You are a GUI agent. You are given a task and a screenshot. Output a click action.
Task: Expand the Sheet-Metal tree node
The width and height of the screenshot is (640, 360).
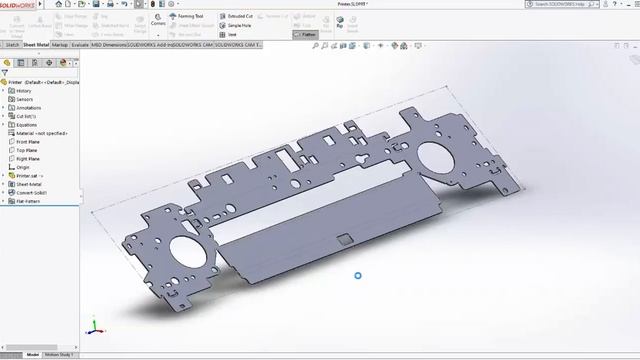(x=3, y=184)
